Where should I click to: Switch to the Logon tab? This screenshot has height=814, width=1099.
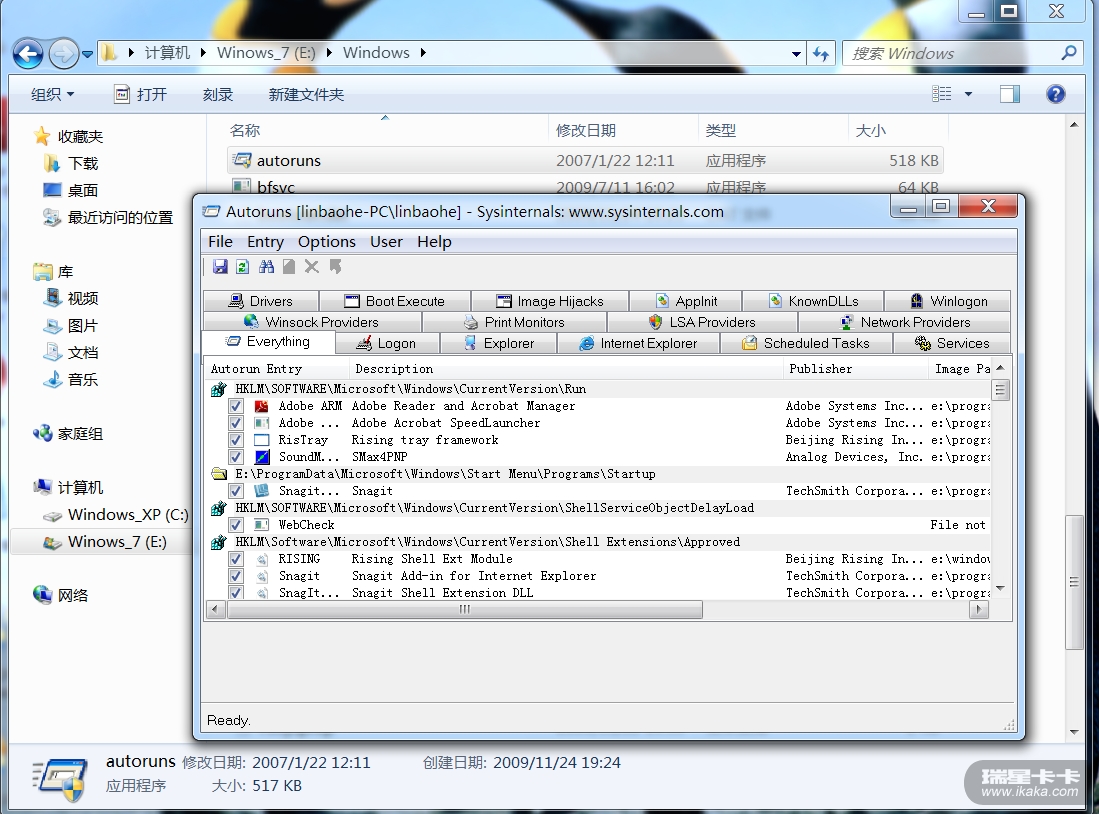click(x=387, y=344)
